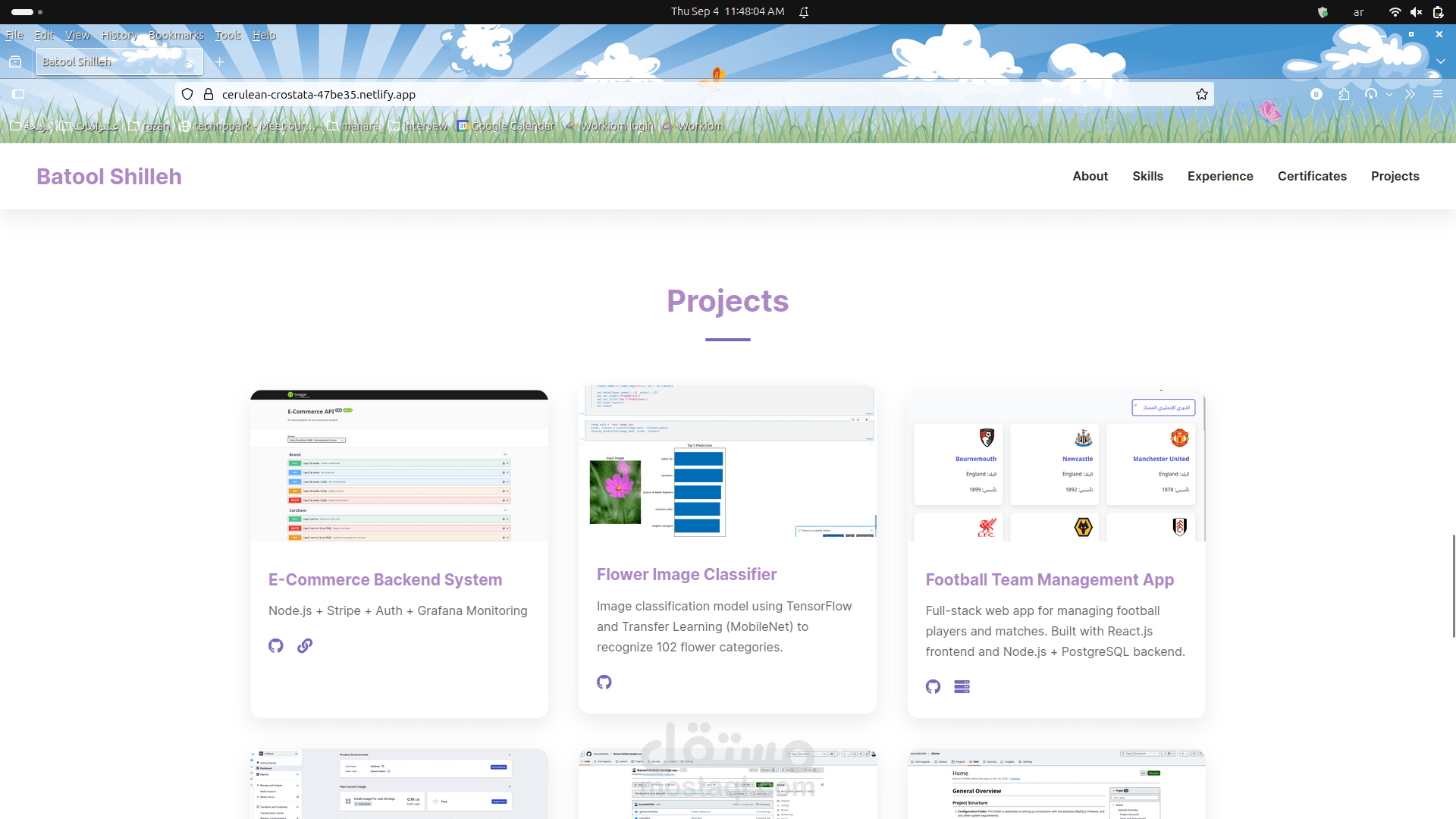Open the account B avatar icon
The image size is (1456, 819).
(1316, 94)
